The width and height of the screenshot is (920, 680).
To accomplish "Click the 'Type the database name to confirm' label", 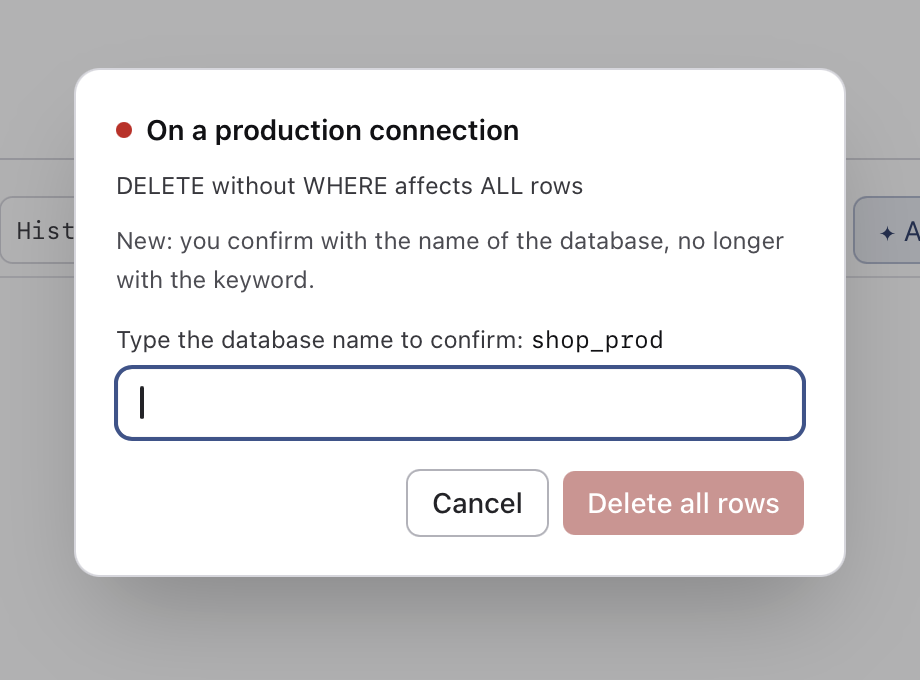I will (x=320, y=340).
